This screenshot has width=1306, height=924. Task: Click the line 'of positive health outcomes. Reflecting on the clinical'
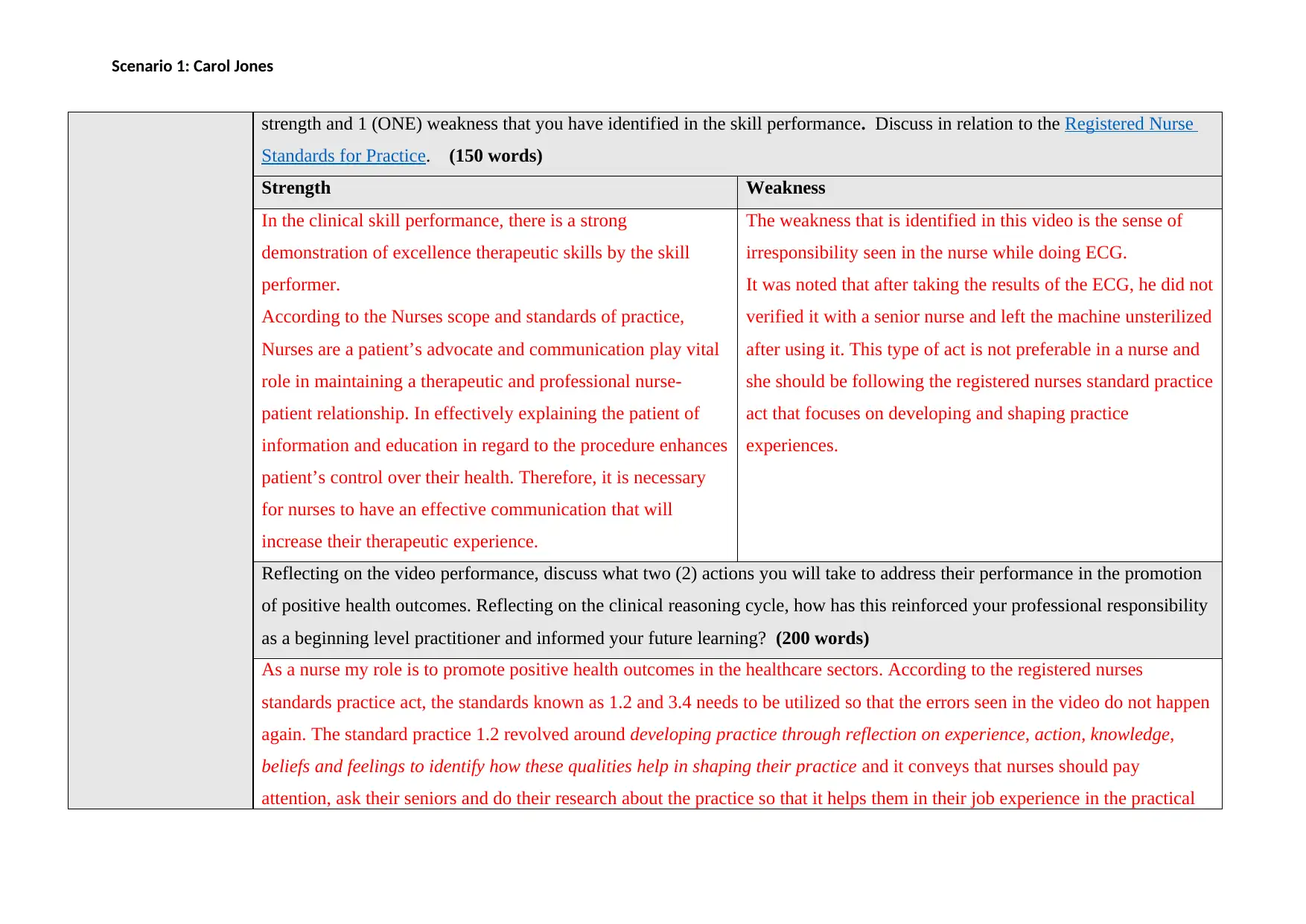click(x=734, y=605)
